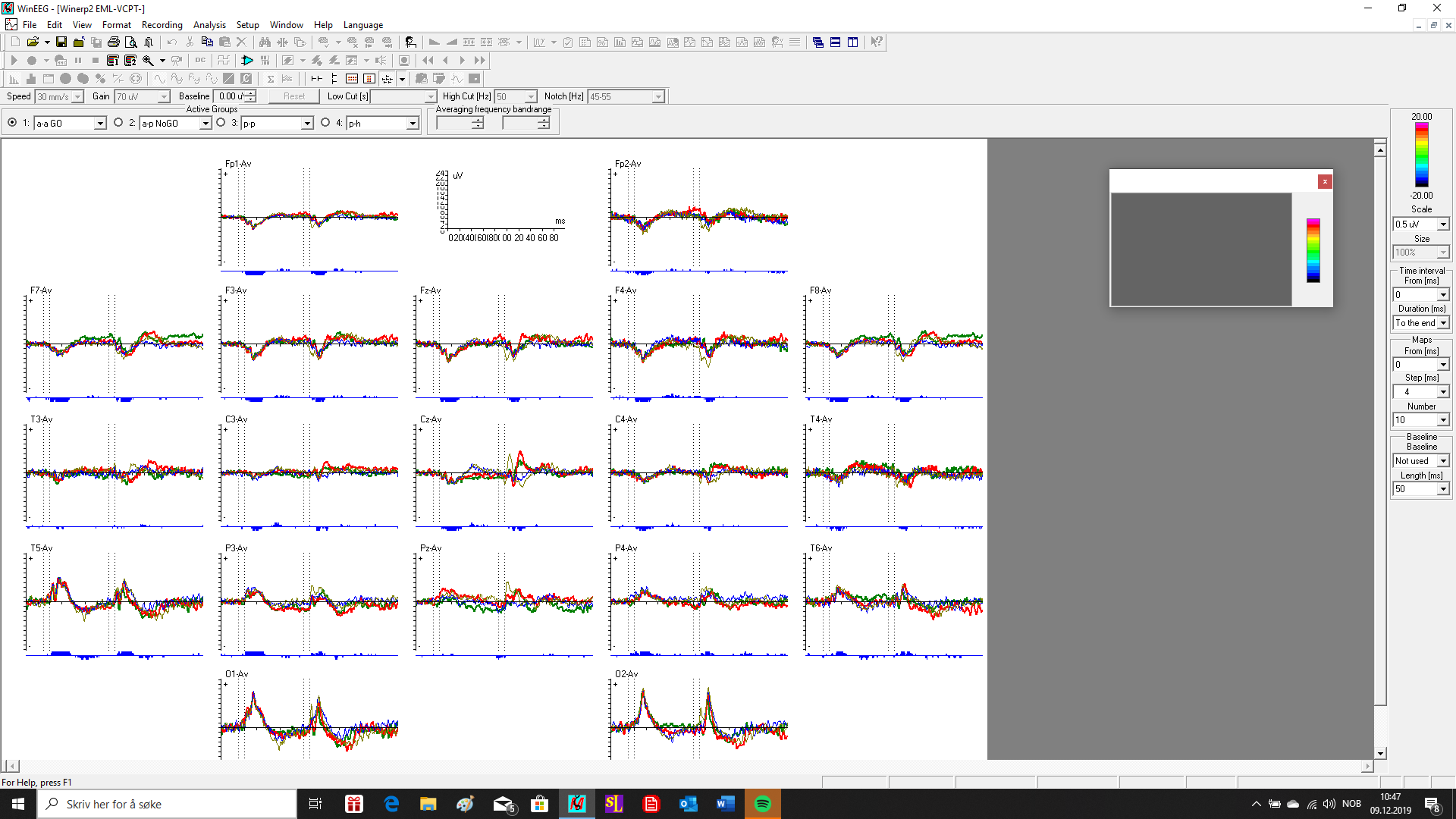Click the cyan play arrow toolbar icon
Screen dimensions: 1456x819
[x=247, y=61]
